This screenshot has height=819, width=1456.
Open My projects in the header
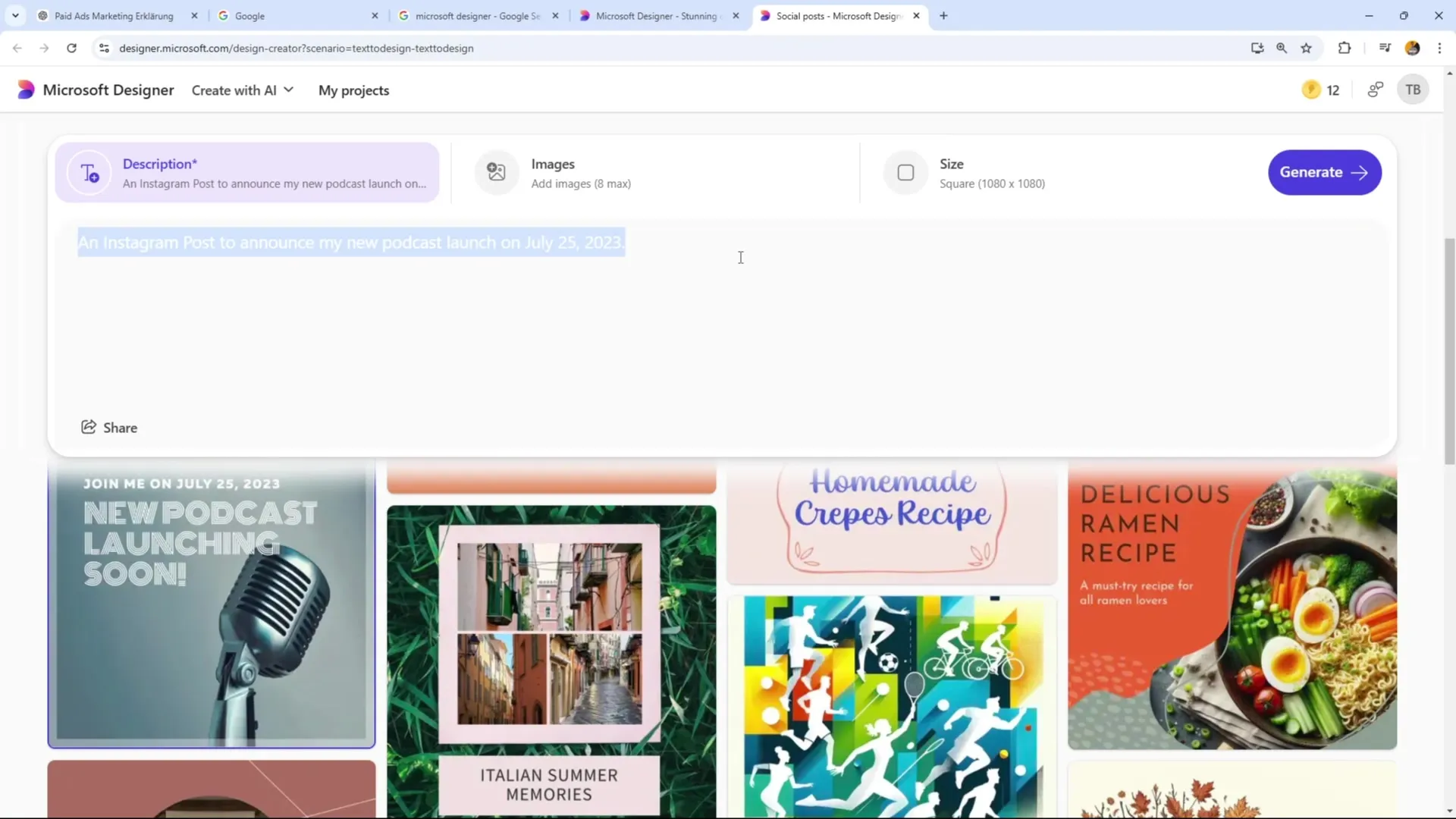click(x=353, y=90)
